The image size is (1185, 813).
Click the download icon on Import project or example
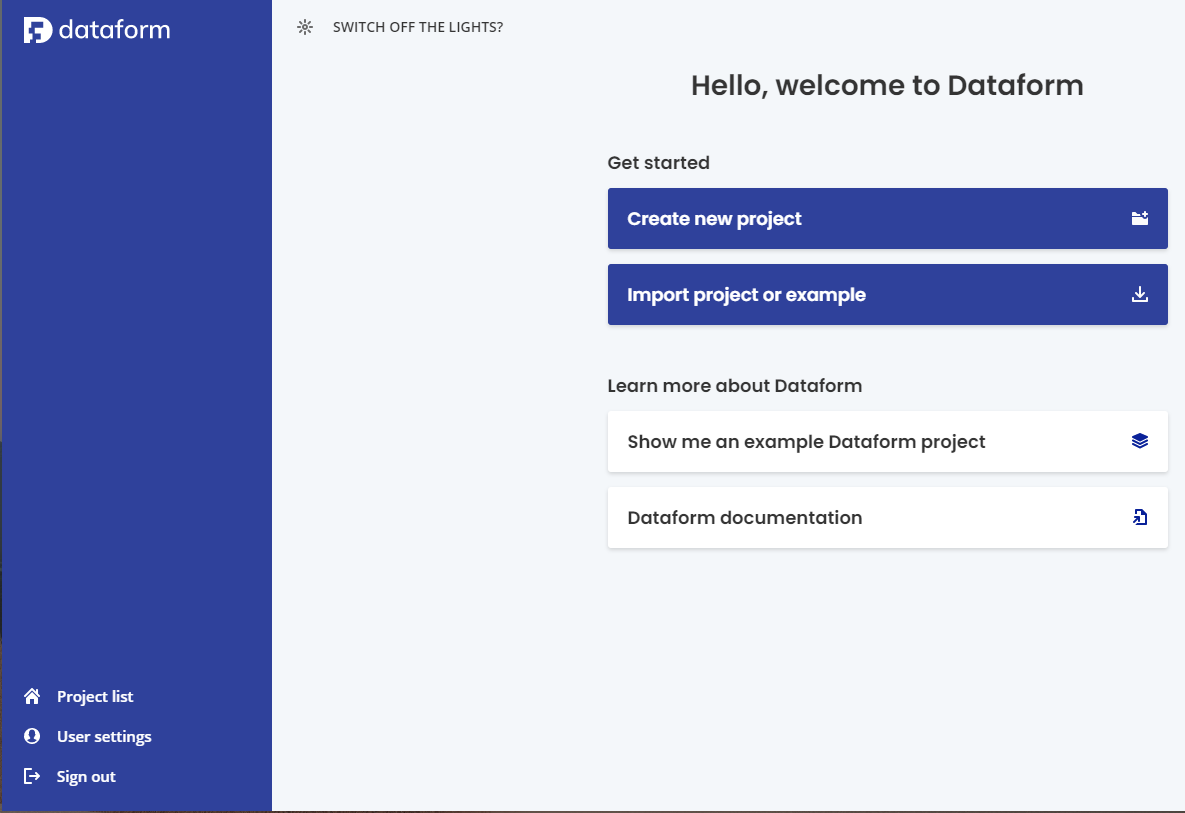pos(1140,294)
